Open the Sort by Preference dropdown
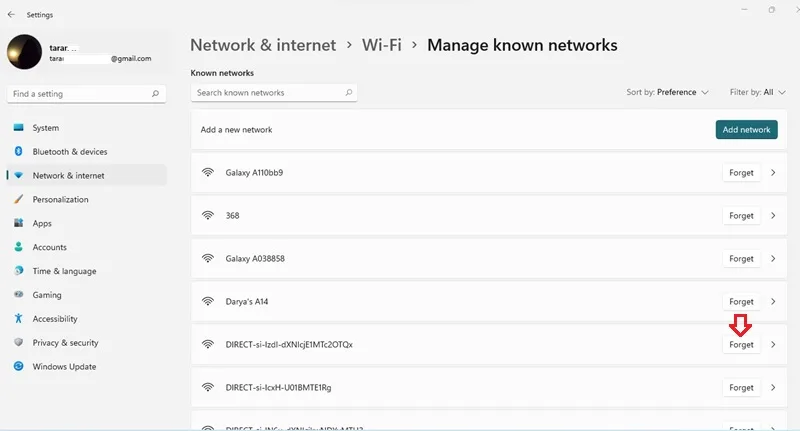 click(667, 92)
